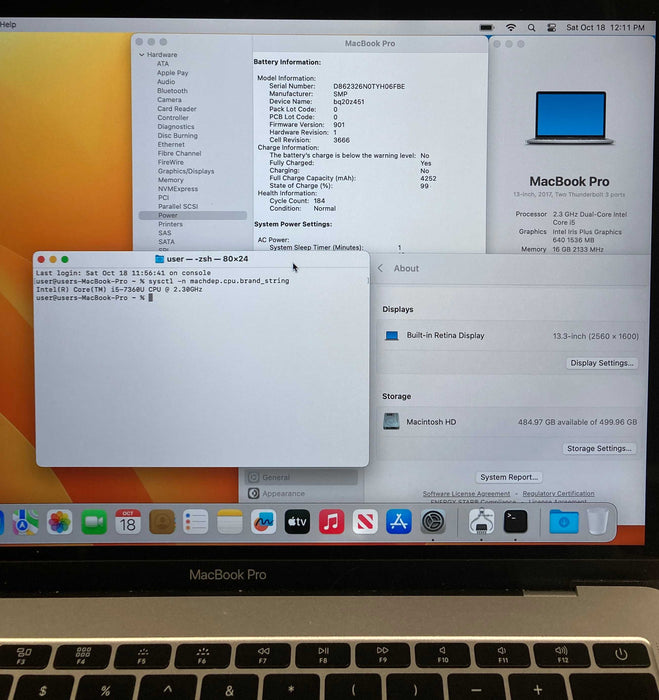This screenshot has height=700, width=659.
Task: Open System Settings from the Dock
Action: point(433,521)
